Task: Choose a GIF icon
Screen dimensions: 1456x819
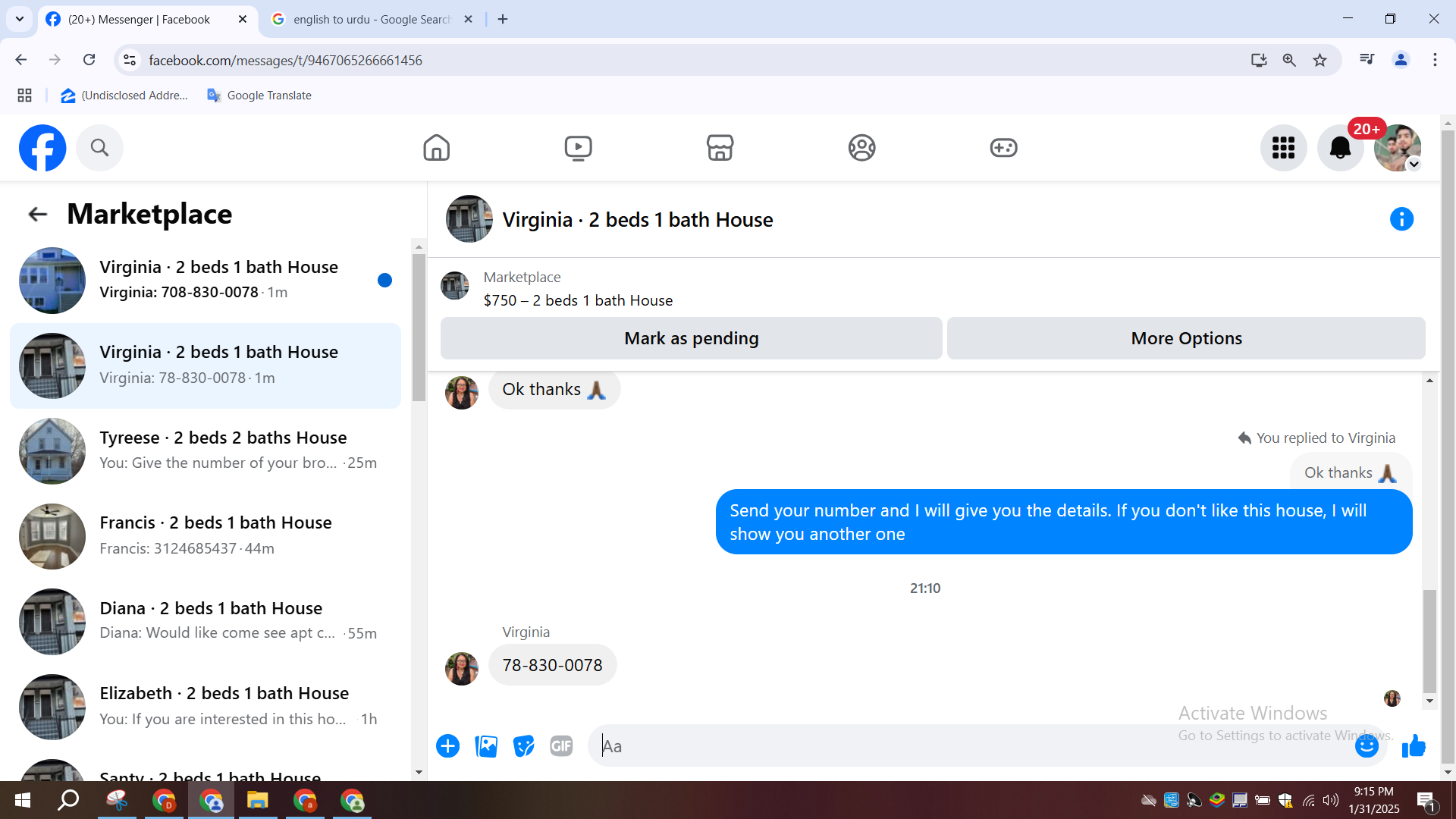Action: (561, 746)
